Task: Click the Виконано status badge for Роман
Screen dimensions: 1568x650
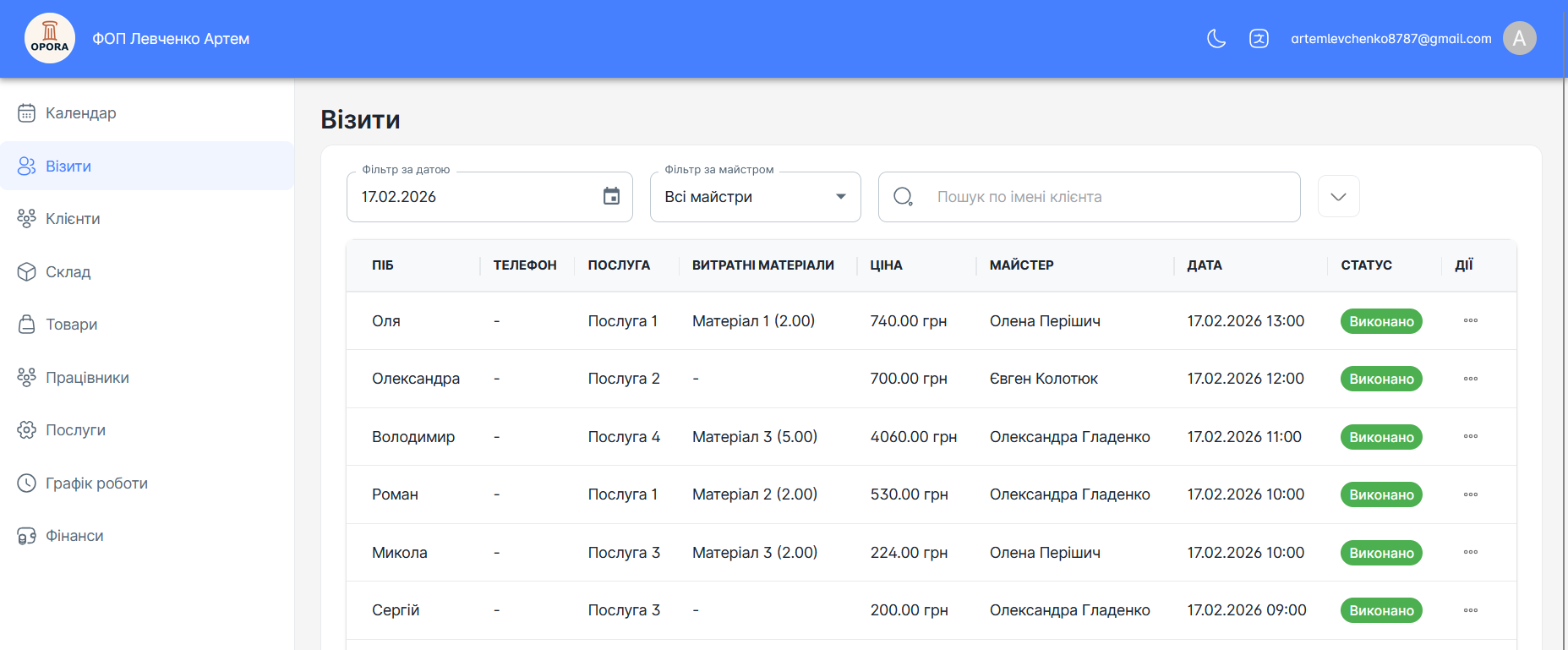Action: [1381, 494]
